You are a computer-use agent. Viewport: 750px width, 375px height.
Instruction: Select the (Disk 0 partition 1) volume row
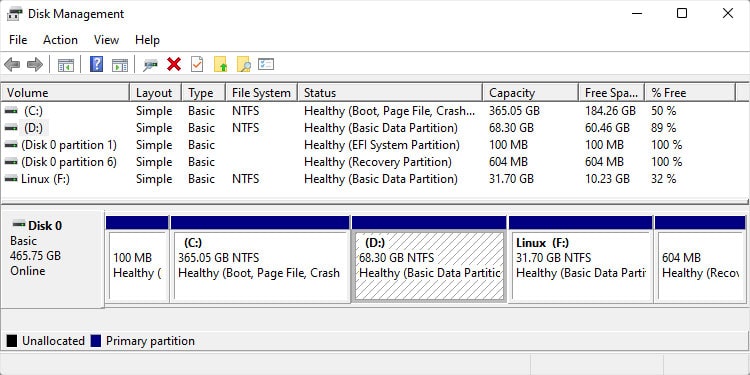click(375, 145)
